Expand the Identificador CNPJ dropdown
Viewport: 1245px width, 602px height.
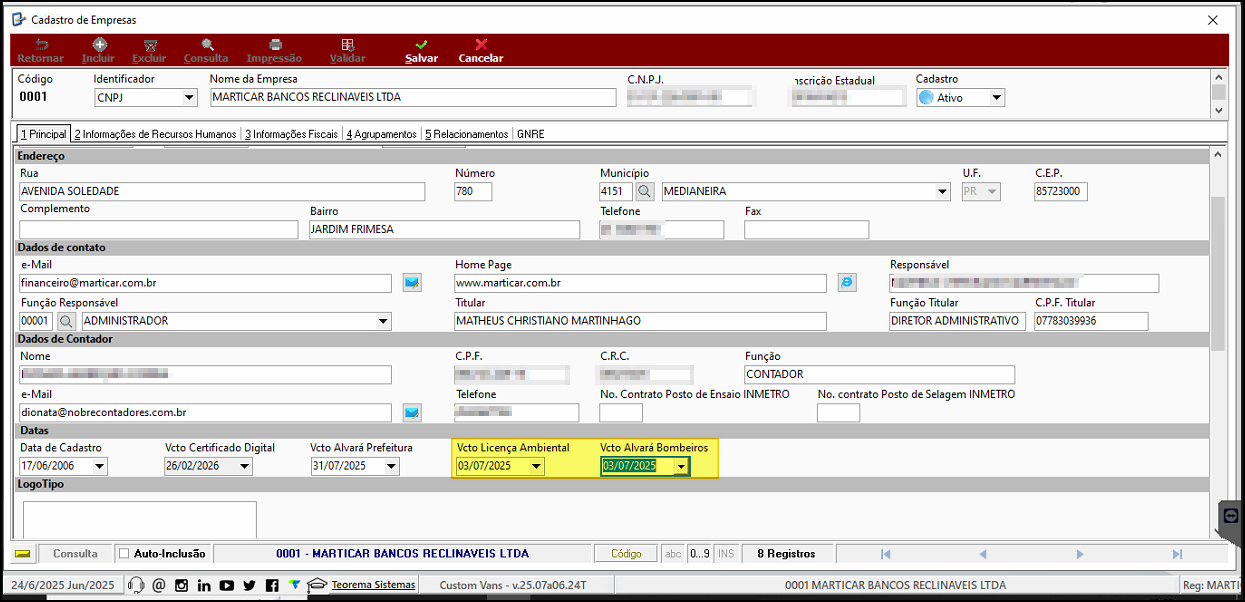coord(189,98)
